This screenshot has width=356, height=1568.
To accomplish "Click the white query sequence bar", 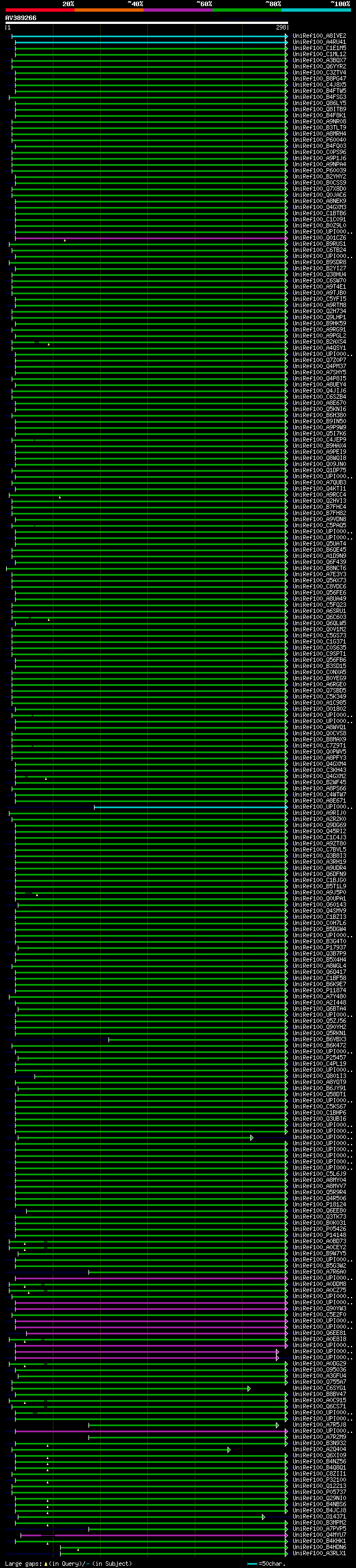I will click(147, 23).
